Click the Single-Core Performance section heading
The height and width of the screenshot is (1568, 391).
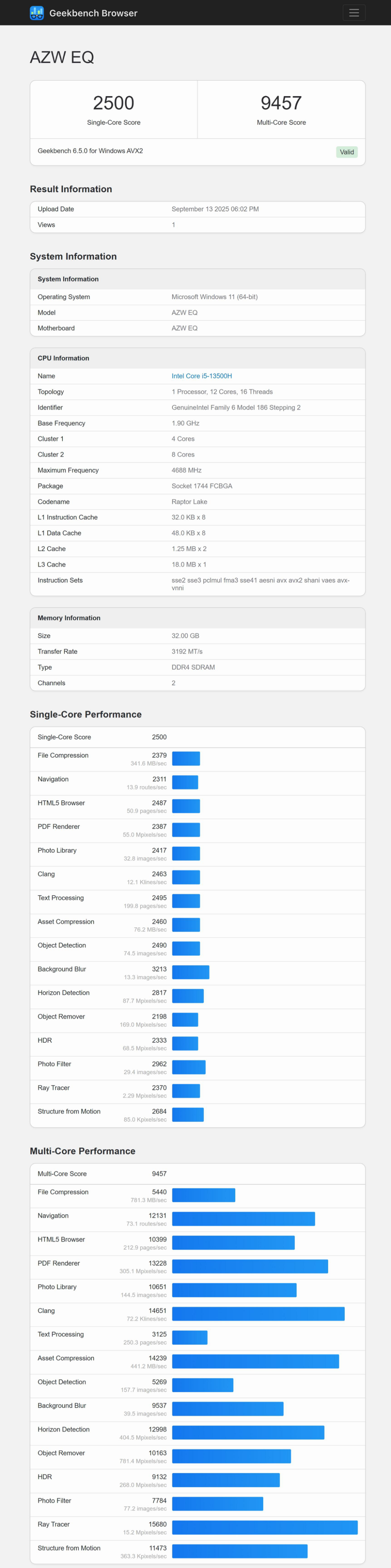pos(85,715)
